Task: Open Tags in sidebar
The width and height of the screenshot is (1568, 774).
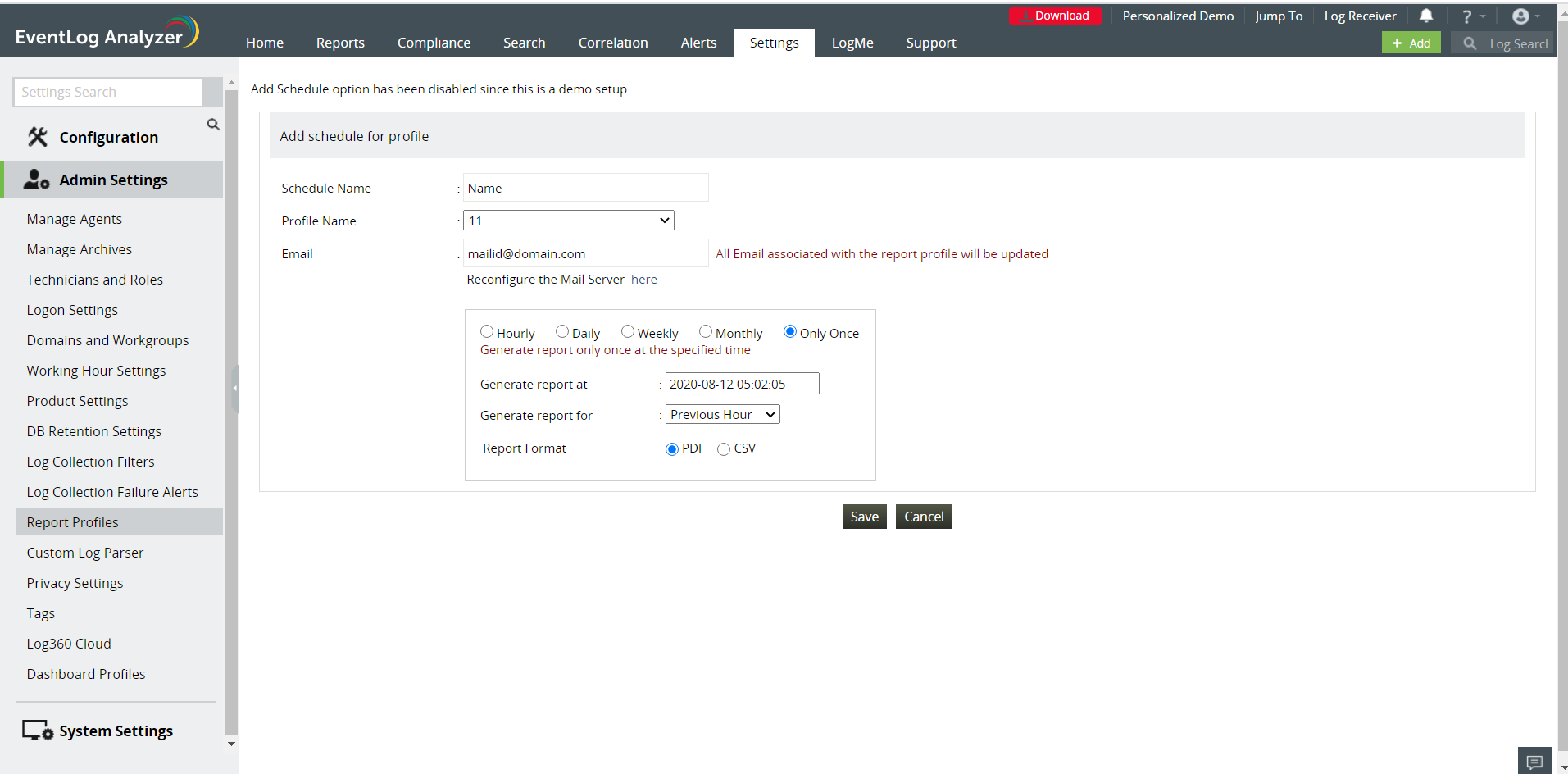Action: click(x=41, y=613)
